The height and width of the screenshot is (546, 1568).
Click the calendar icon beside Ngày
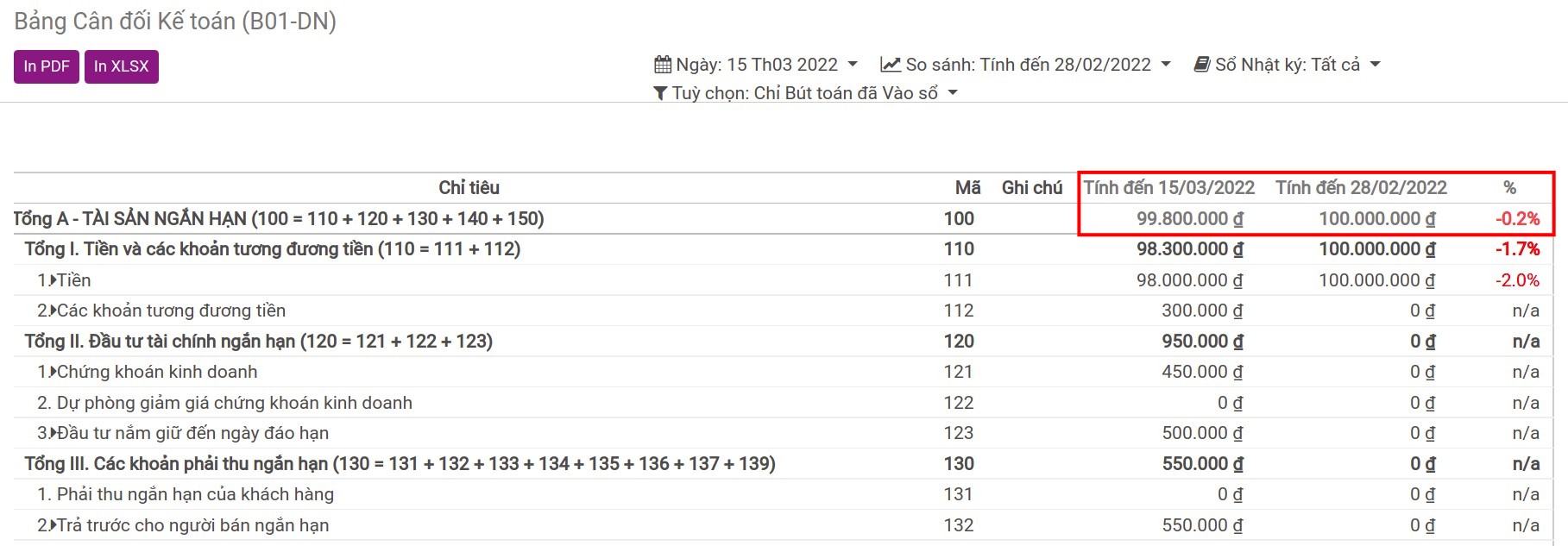(662, 65)
